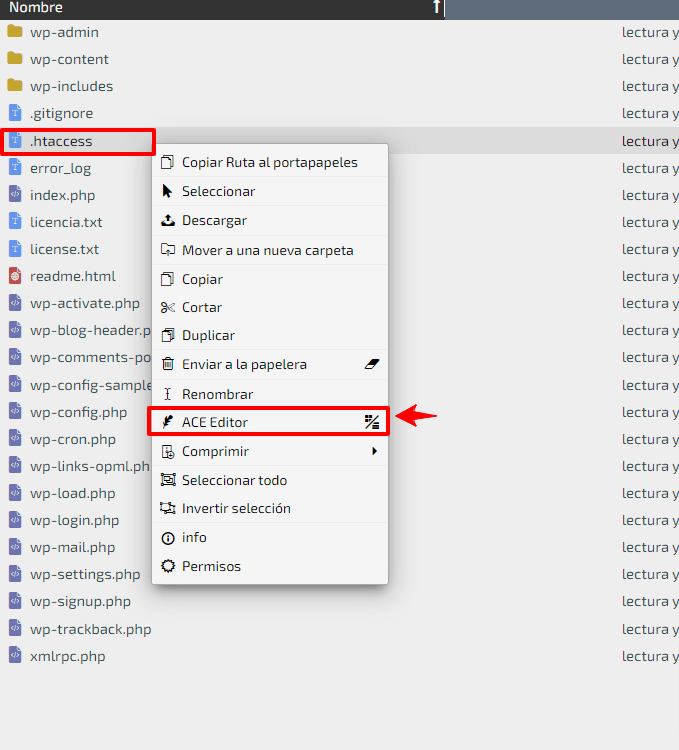Select the wp-load.php file name
This screenshot has width=679, height=750.
pyautogui.click(x=72, y=493)
